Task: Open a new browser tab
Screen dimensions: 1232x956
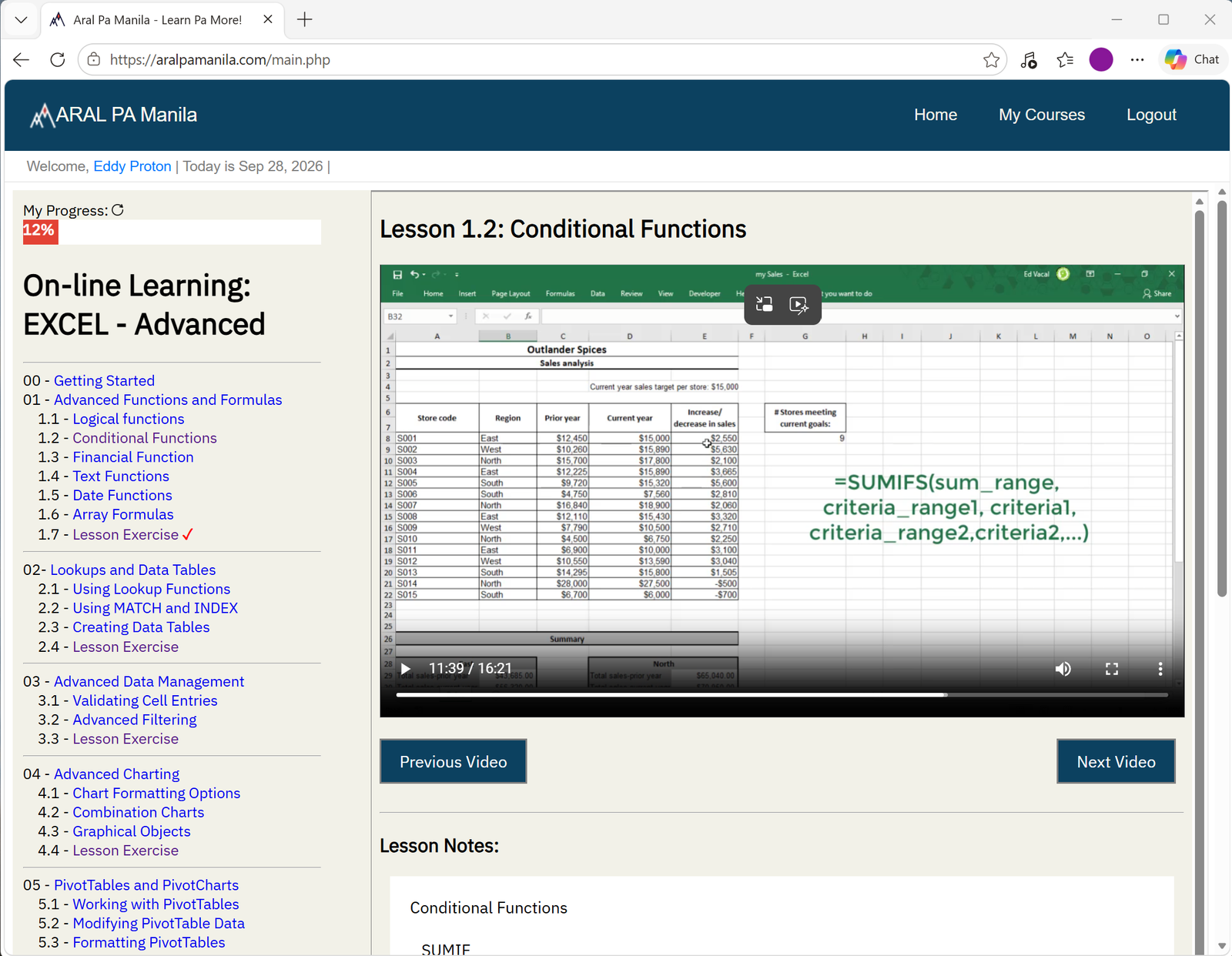Action: (305, 20)
